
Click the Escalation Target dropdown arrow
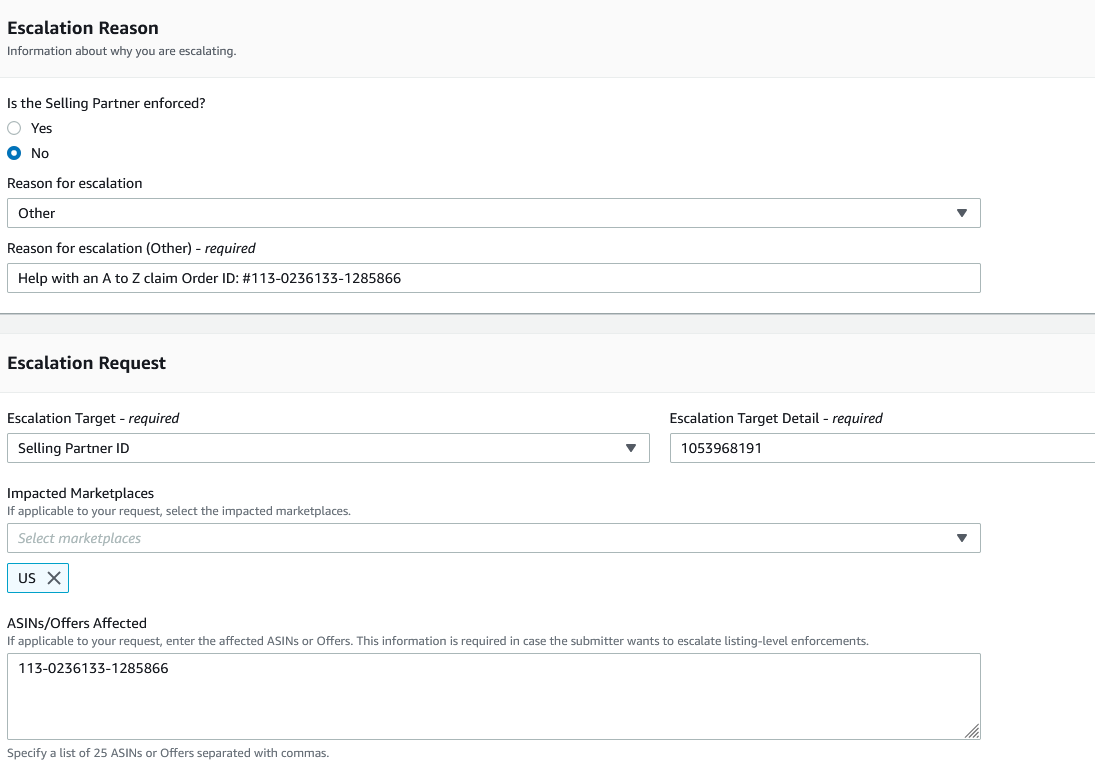631,448
